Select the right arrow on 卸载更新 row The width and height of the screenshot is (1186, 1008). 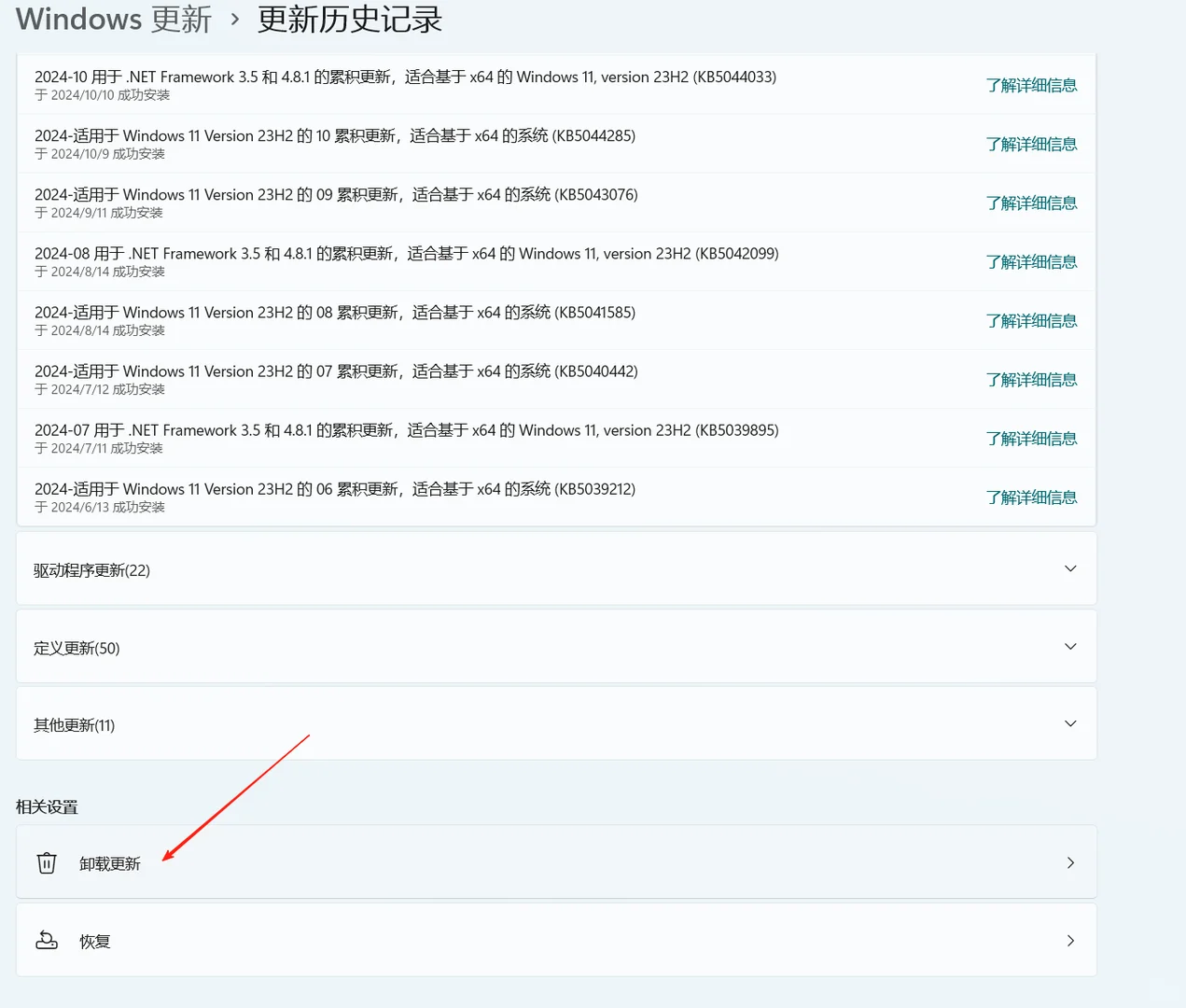point(1070,862)
